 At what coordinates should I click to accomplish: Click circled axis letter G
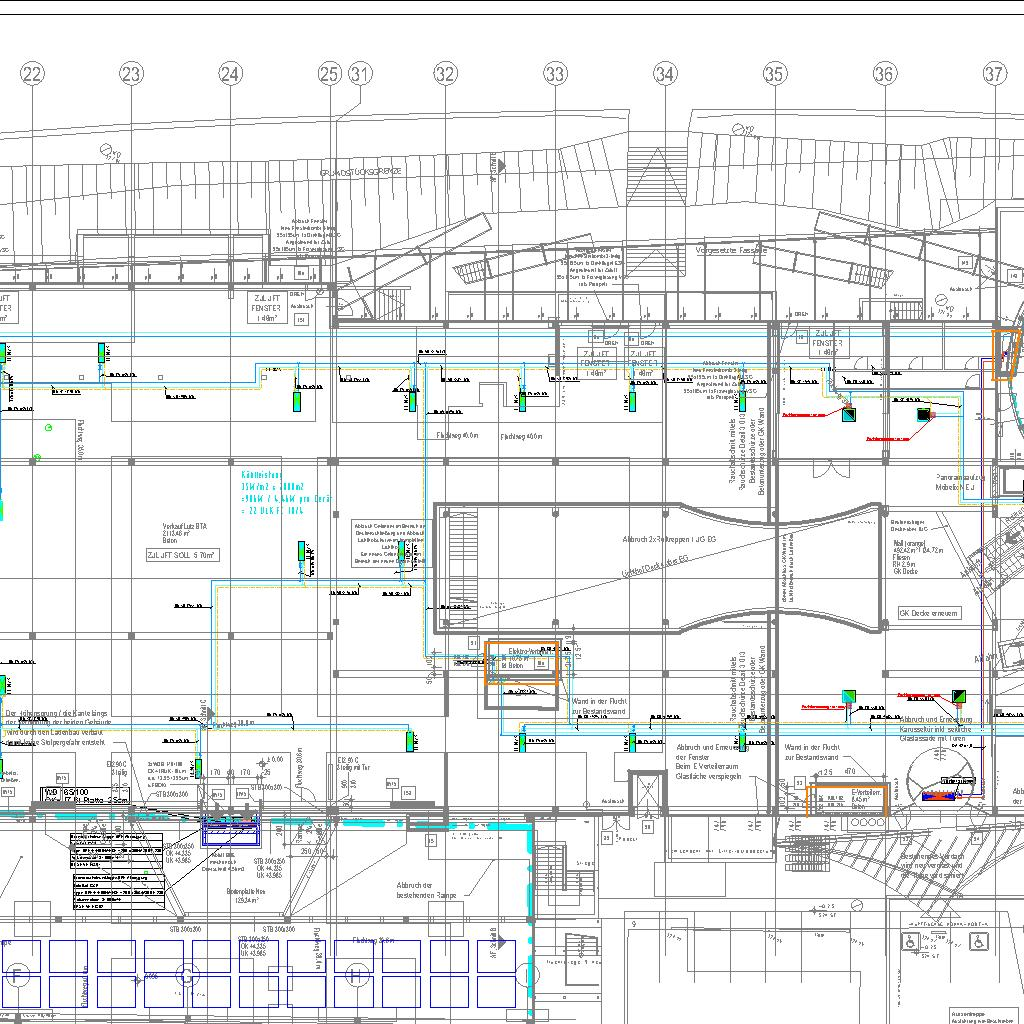187,976
